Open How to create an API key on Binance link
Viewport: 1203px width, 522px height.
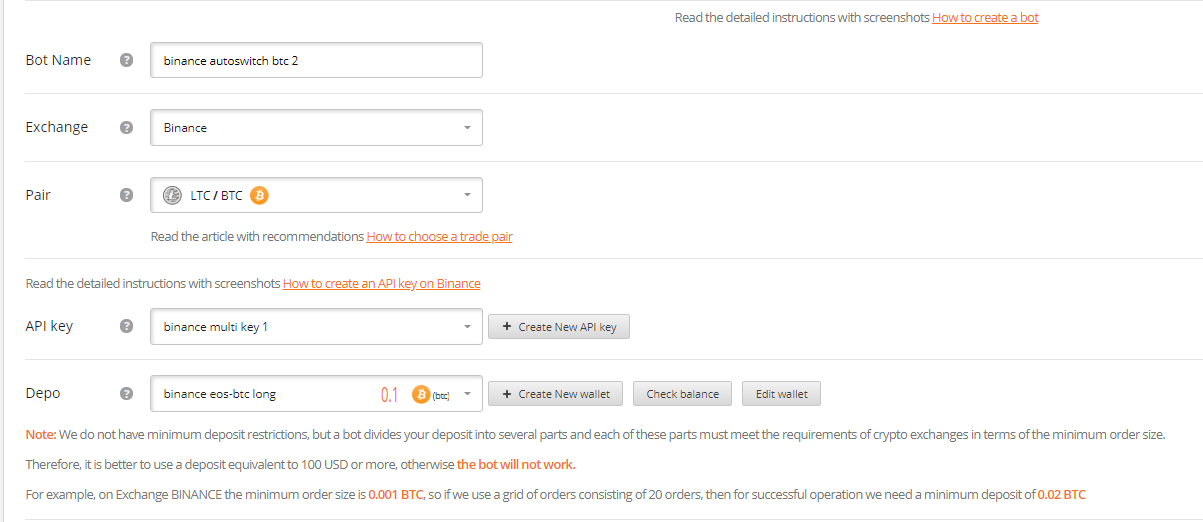click(381, 283)
